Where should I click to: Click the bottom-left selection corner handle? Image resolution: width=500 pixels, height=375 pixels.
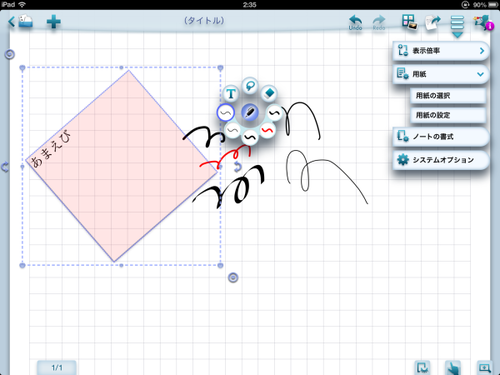pyautogui.click(x=22, y=265)
